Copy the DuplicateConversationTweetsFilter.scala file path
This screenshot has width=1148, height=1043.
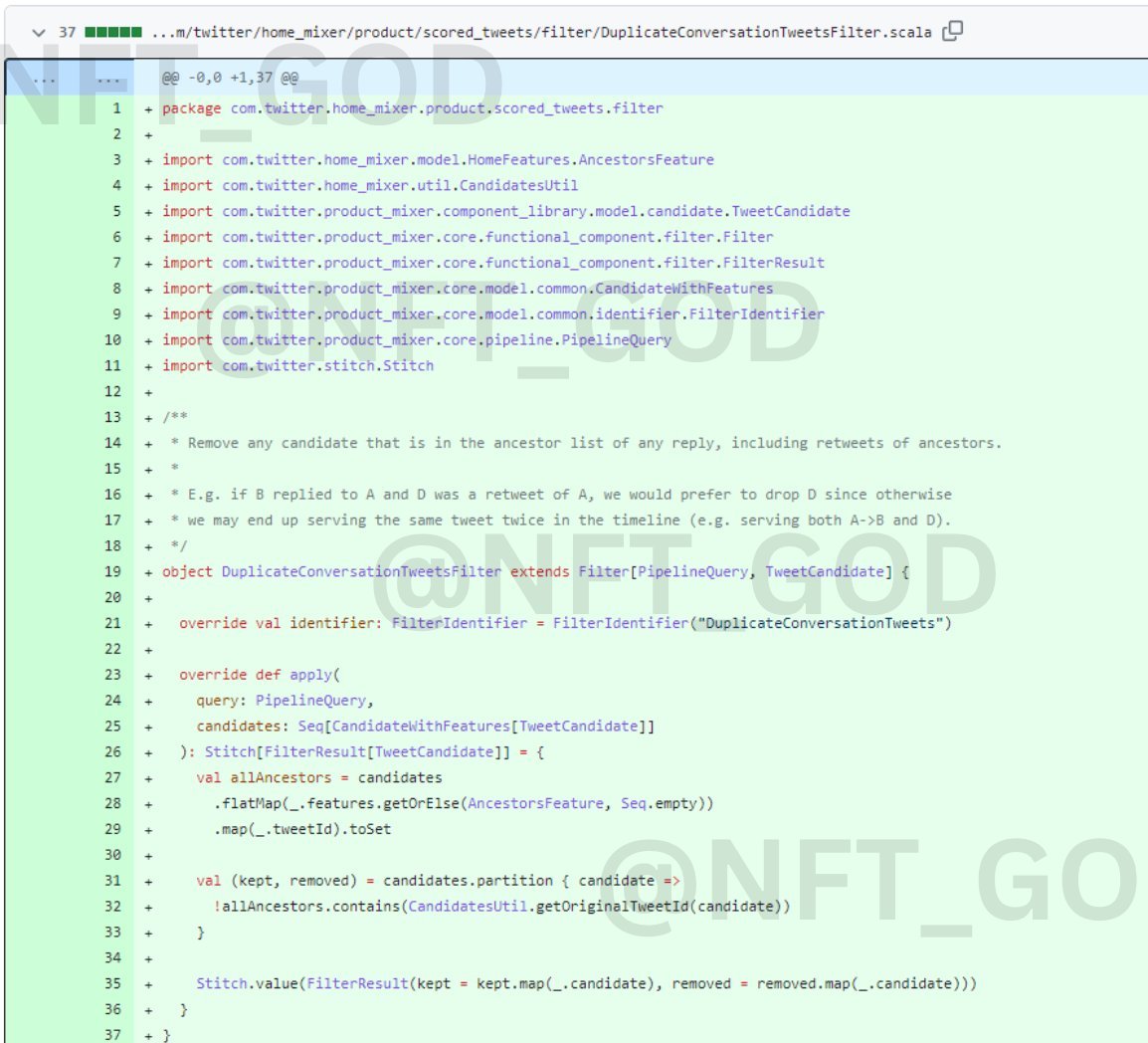952,31
